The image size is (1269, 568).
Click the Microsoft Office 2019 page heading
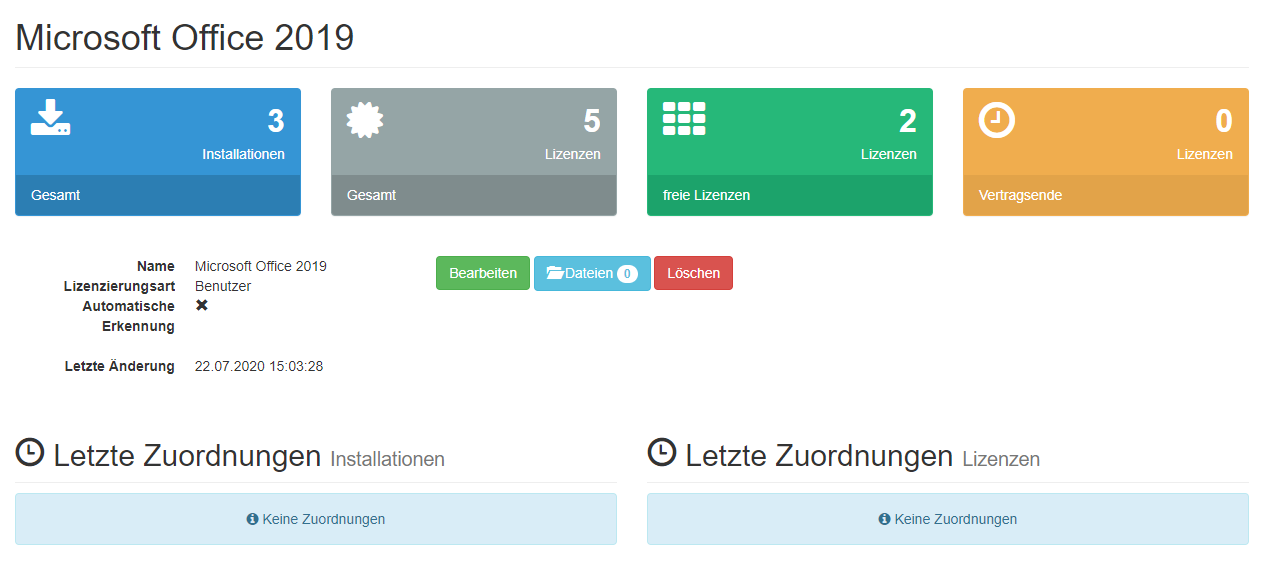tap(185, 37)
